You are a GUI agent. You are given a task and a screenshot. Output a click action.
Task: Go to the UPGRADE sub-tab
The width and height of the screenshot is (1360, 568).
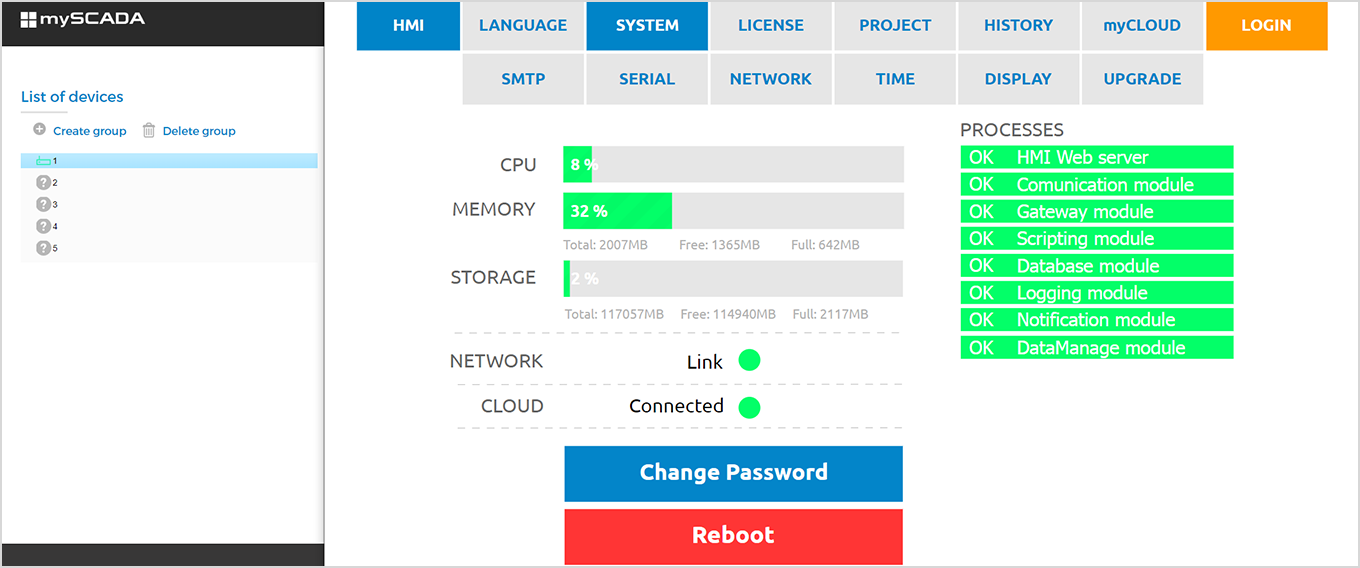(1142, 79)
